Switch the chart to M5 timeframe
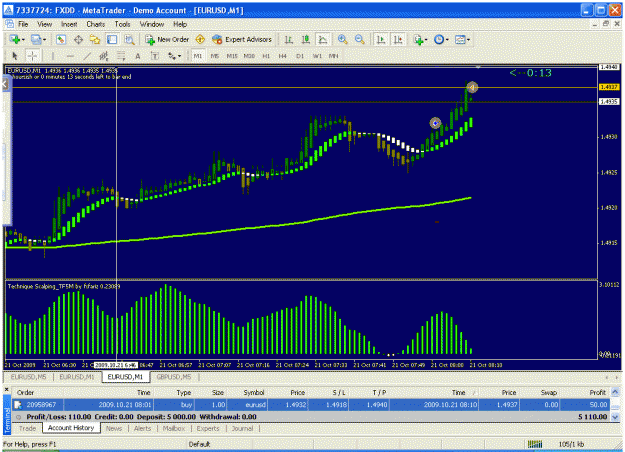 [x=215, y=56]
